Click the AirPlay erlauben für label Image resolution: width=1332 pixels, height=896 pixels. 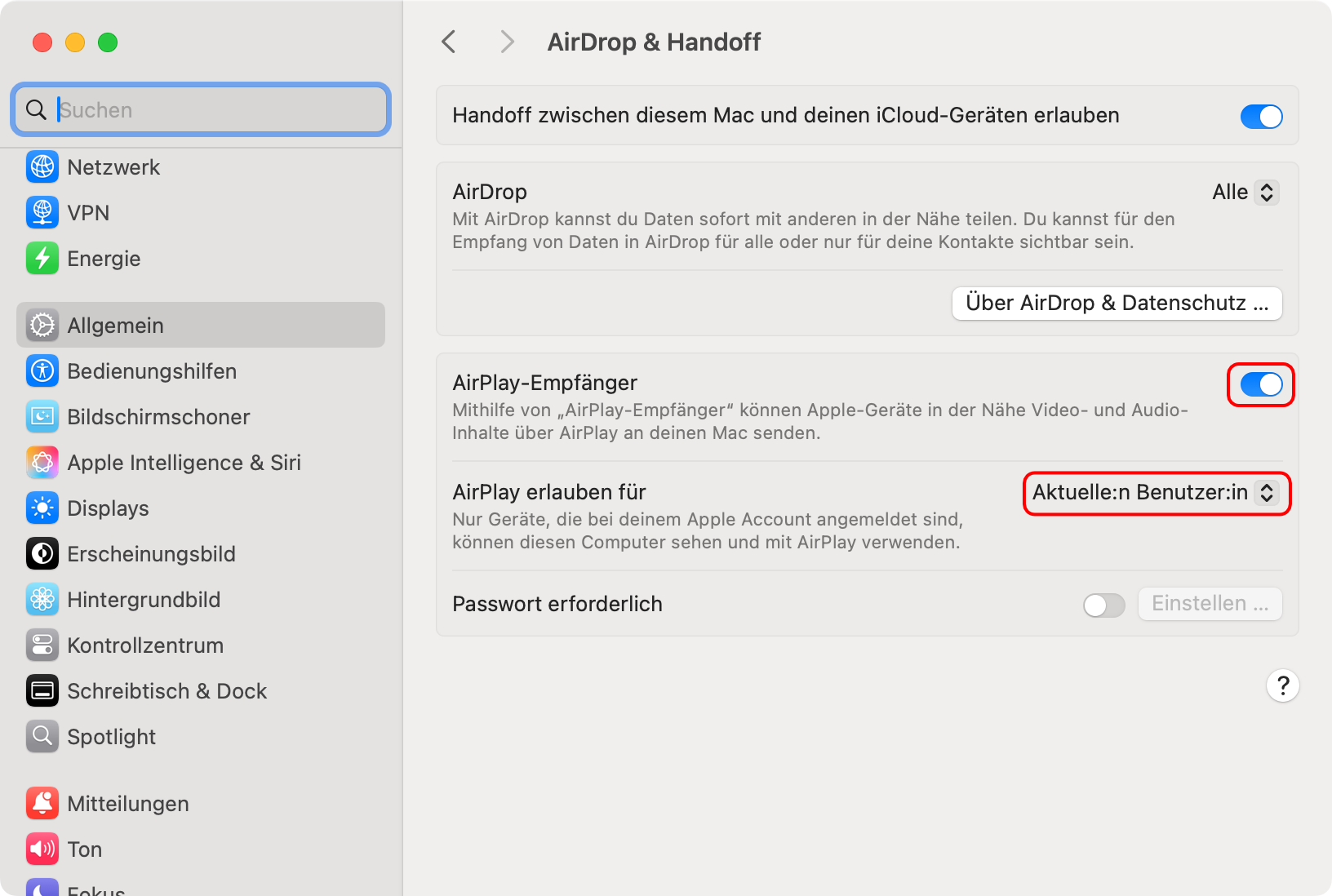[549, 493]
